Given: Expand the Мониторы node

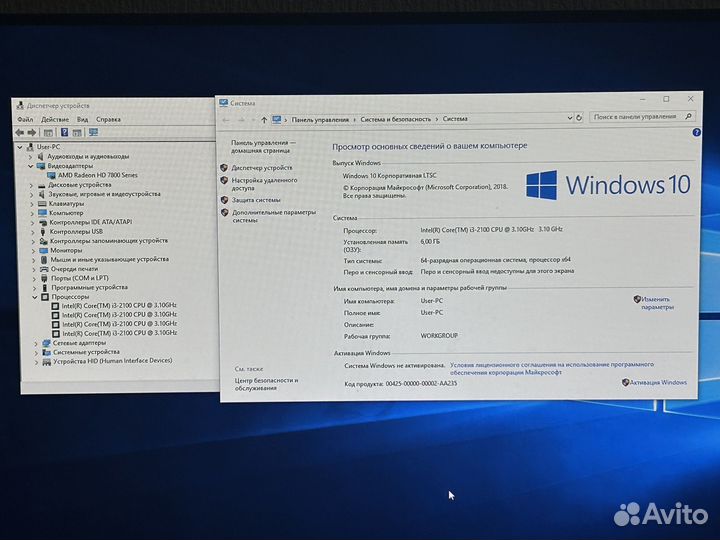Looking at the screenshot, I should pos(33,251).
